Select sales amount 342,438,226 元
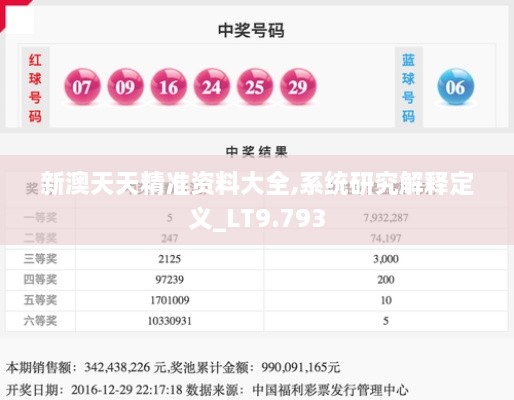514x400 pixels. (126, 367)
